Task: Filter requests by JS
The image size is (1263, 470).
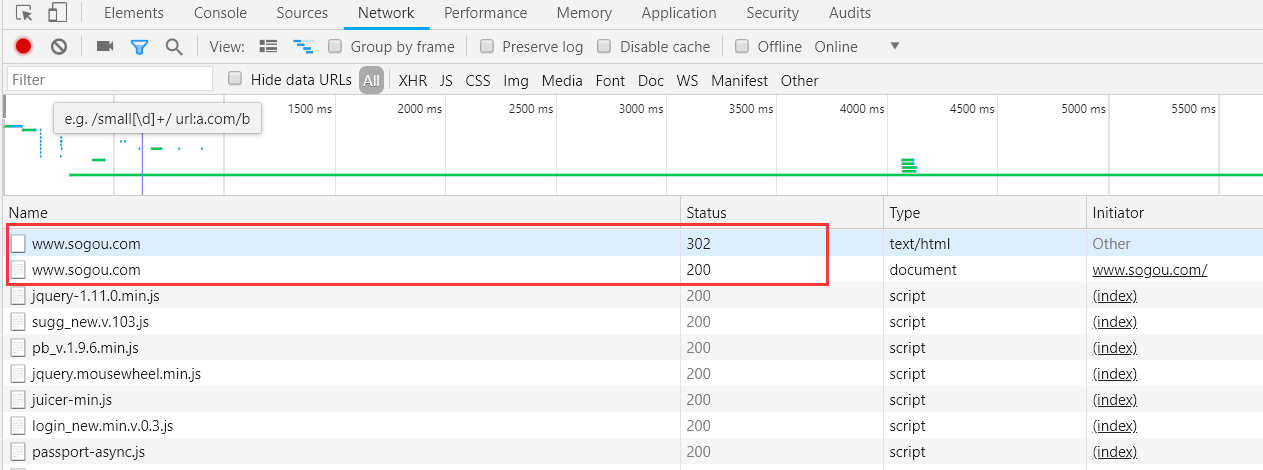Action: [446, 80]
